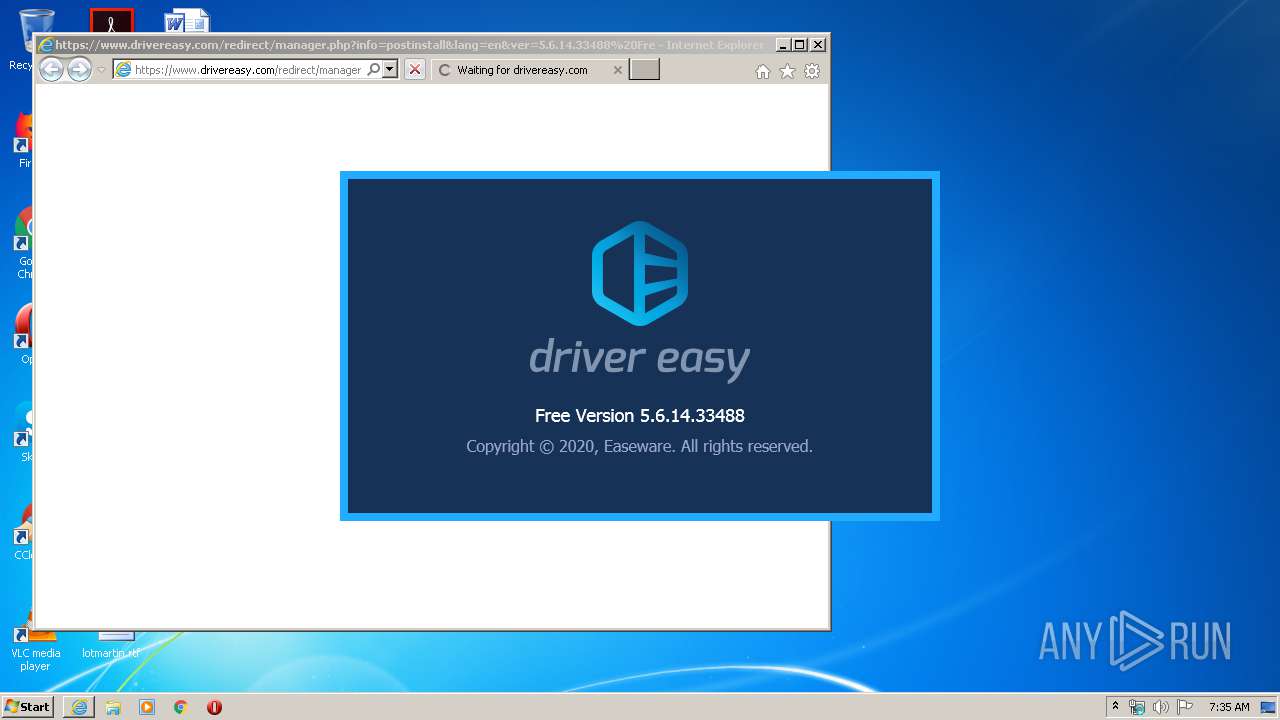Image resolution: width=1280 pixels, height=720 pixels.
Task: Minimize the Internet Explorer window
Action: 783,45
